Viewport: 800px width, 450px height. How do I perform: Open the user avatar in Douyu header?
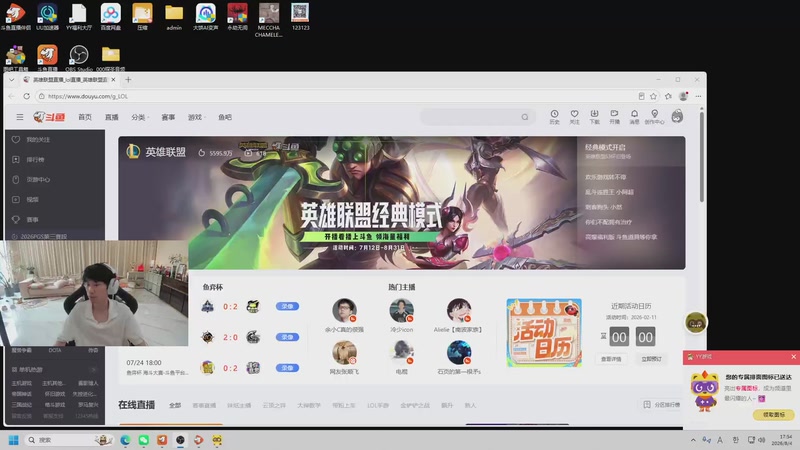[x=677, y=116]
